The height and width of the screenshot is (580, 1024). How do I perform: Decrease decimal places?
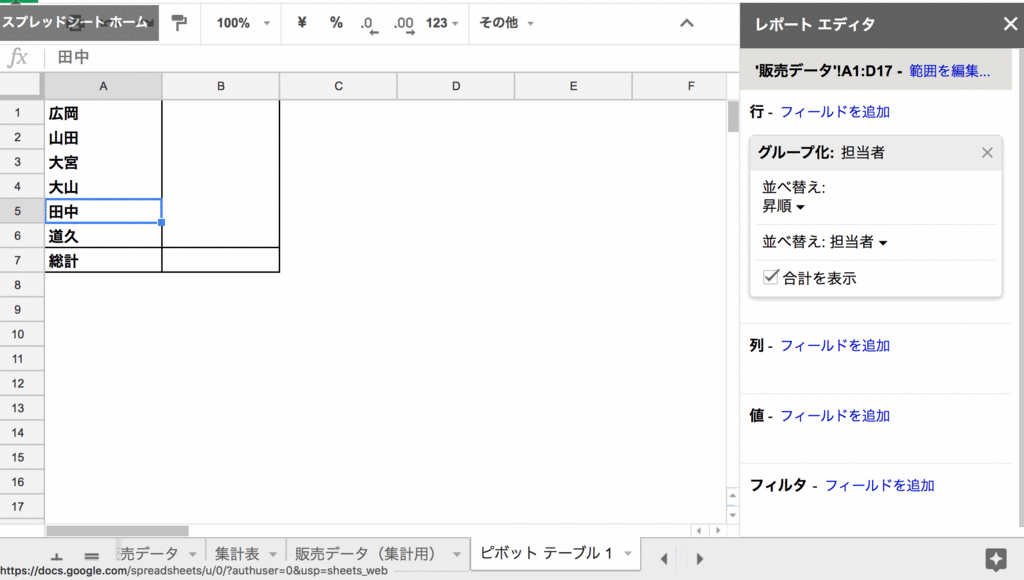click(x=369, y=22)
